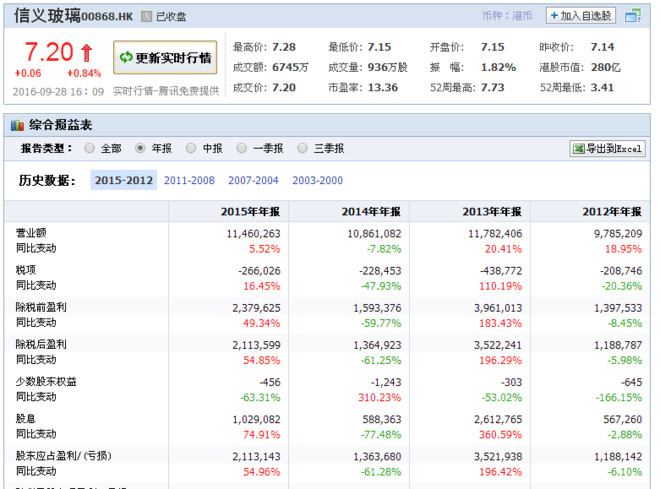
Task: Click the bar chart icon beside 综合损益表
Action: coord(17,125)
